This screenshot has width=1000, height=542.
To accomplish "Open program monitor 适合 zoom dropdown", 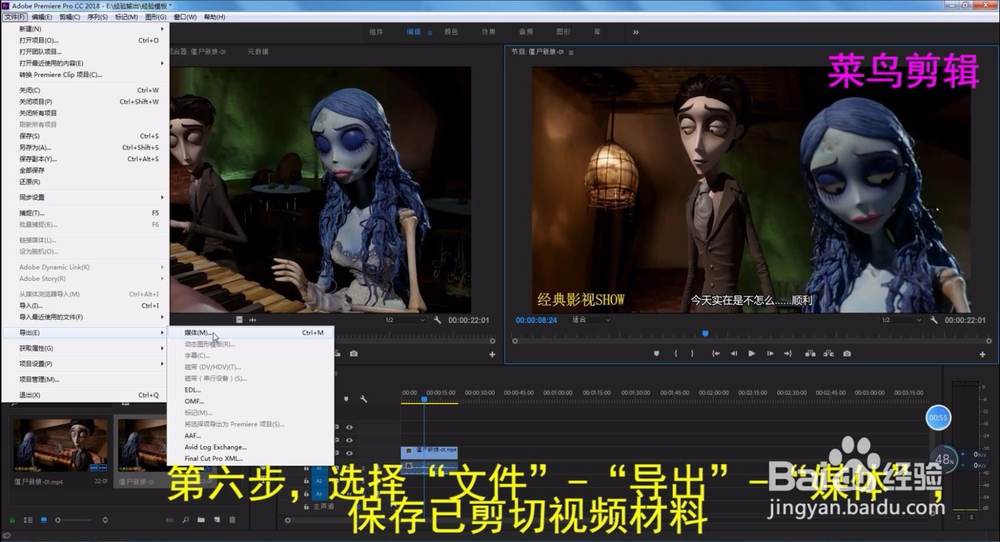I will pos(591,319).
